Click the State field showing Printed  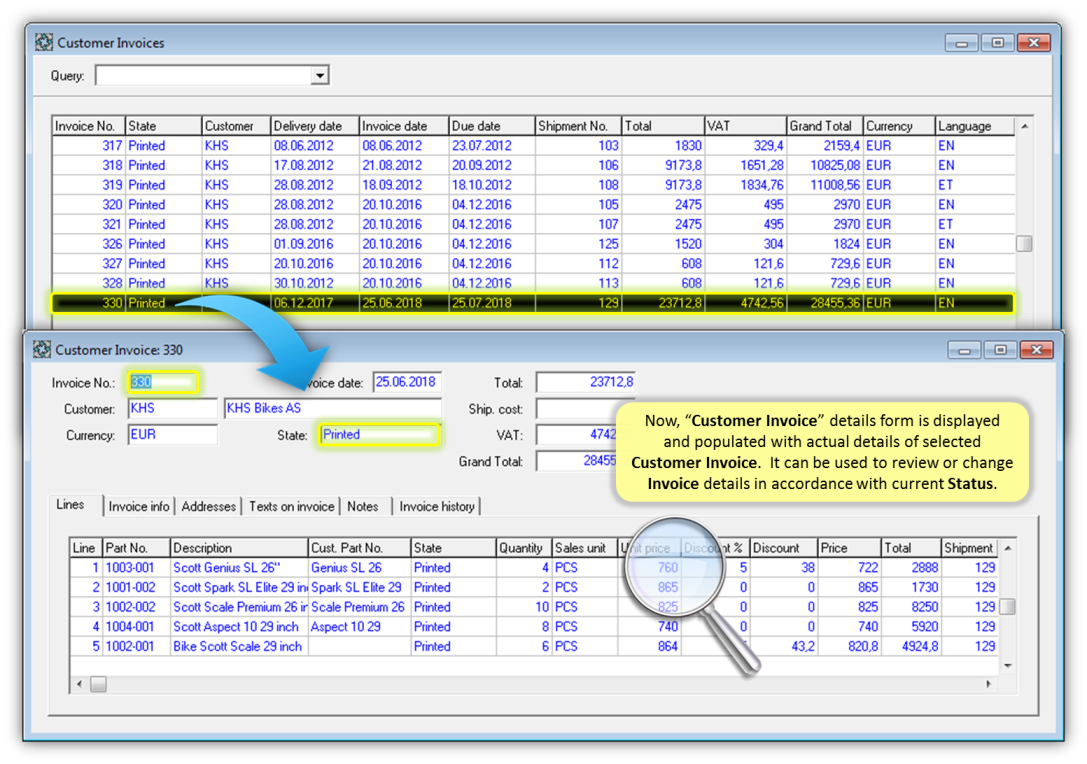point(379,435)
